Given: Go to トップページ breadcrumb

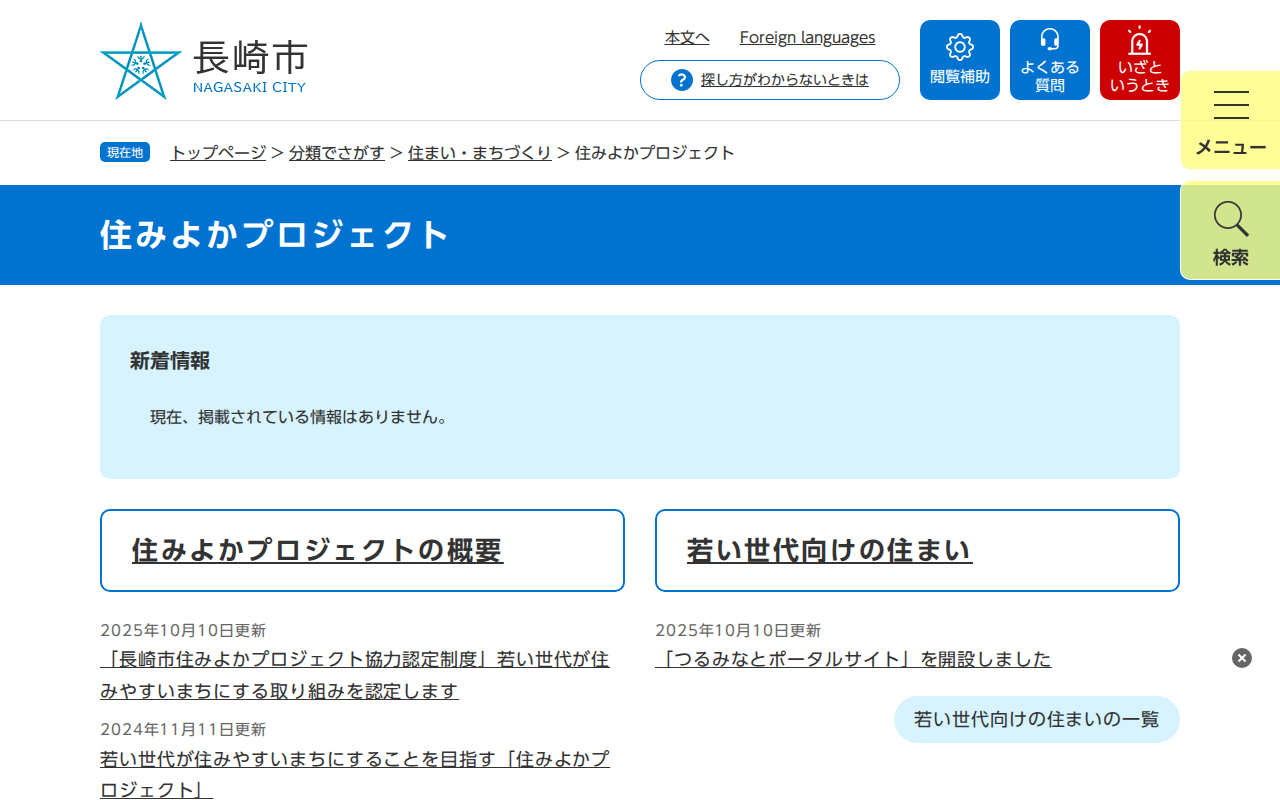Looking at the screenshot, I should (x=218, y=152).
